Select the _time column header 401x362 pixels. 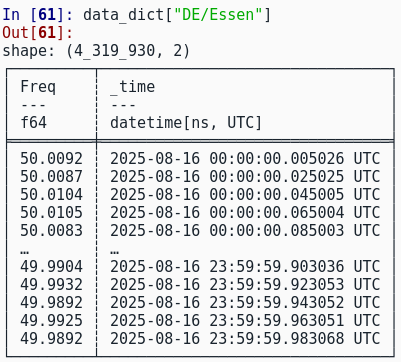(x=133, y=87)
